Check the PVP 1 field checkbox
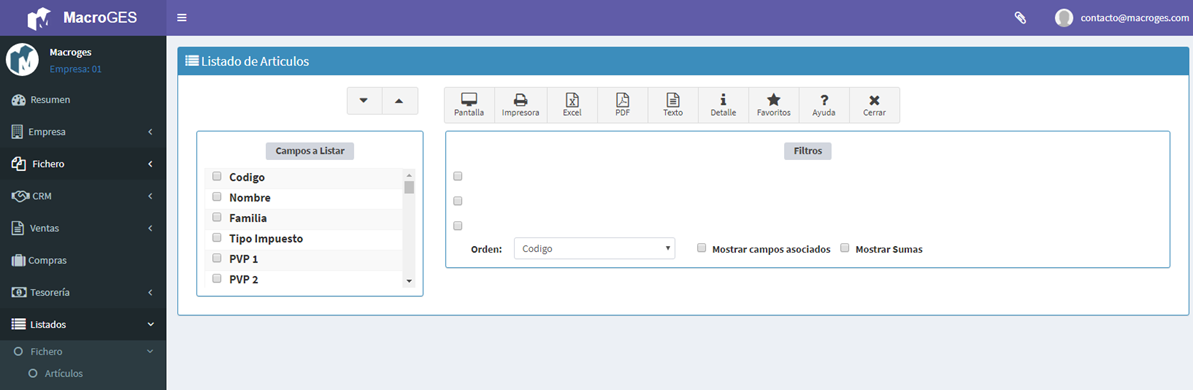 tap(217, 258)
